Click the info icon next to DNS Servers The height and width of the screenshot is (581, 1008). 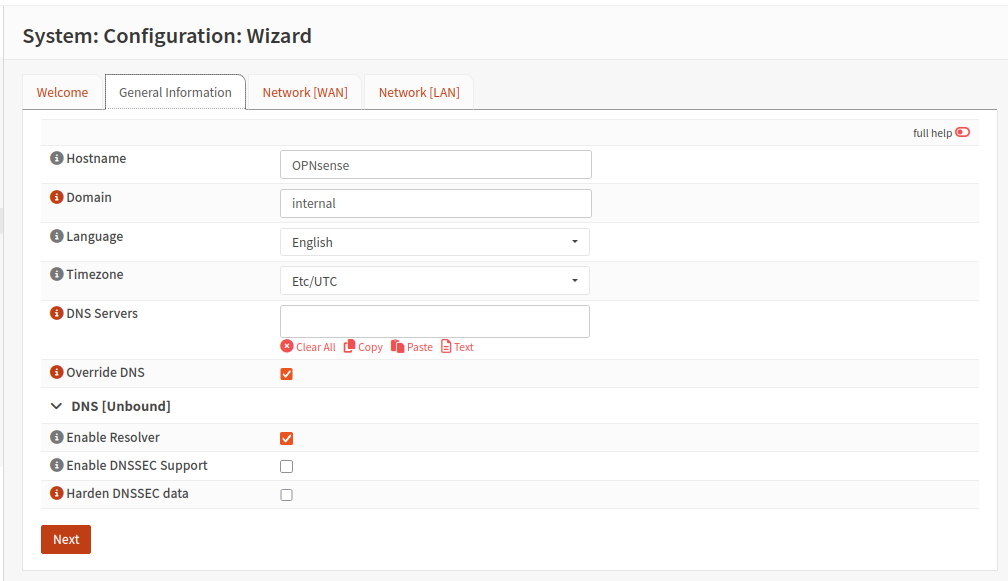point(57,314)
